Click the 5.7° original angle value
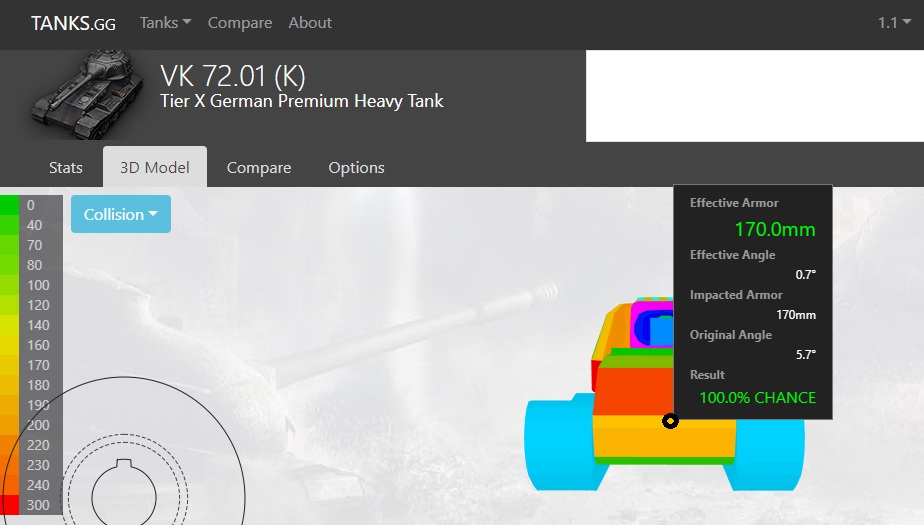Screen dimensions: 924x525 806,354
